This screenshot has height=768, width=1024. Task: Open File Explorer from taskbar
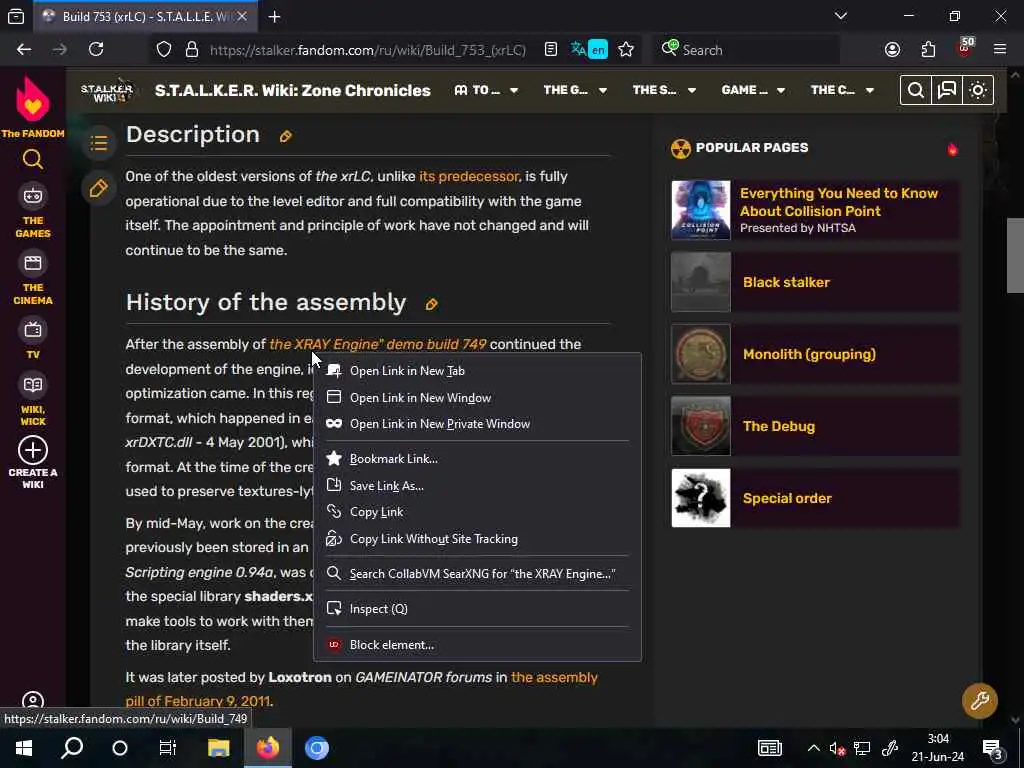[x=219, y=748]
